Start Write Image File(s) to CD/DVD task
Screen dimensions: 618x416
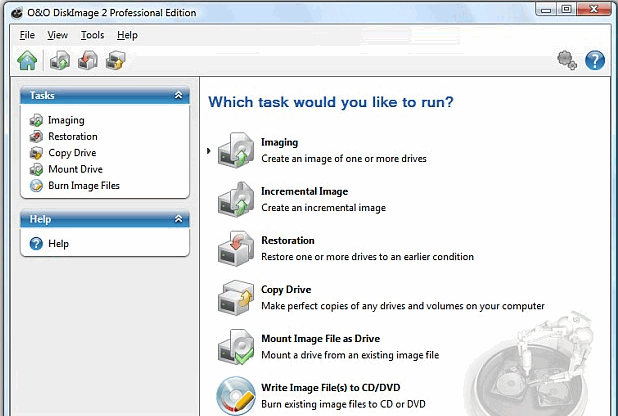(x=331, y=388)
